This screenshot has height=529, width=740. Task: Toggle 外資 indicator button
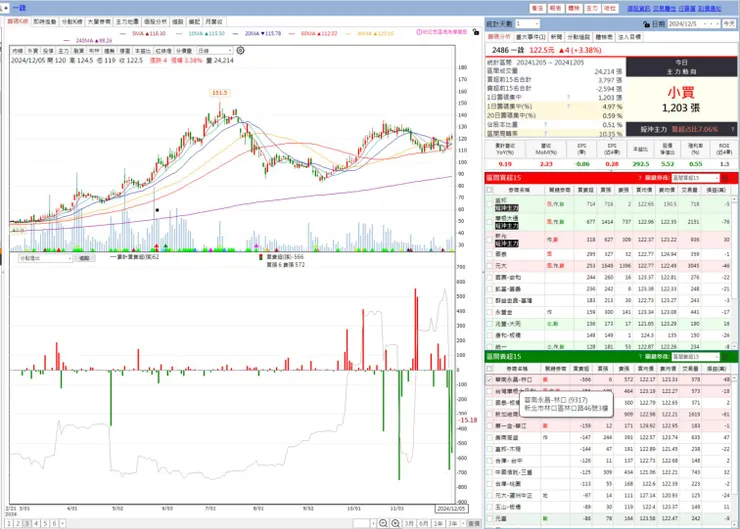pos(33,50)
